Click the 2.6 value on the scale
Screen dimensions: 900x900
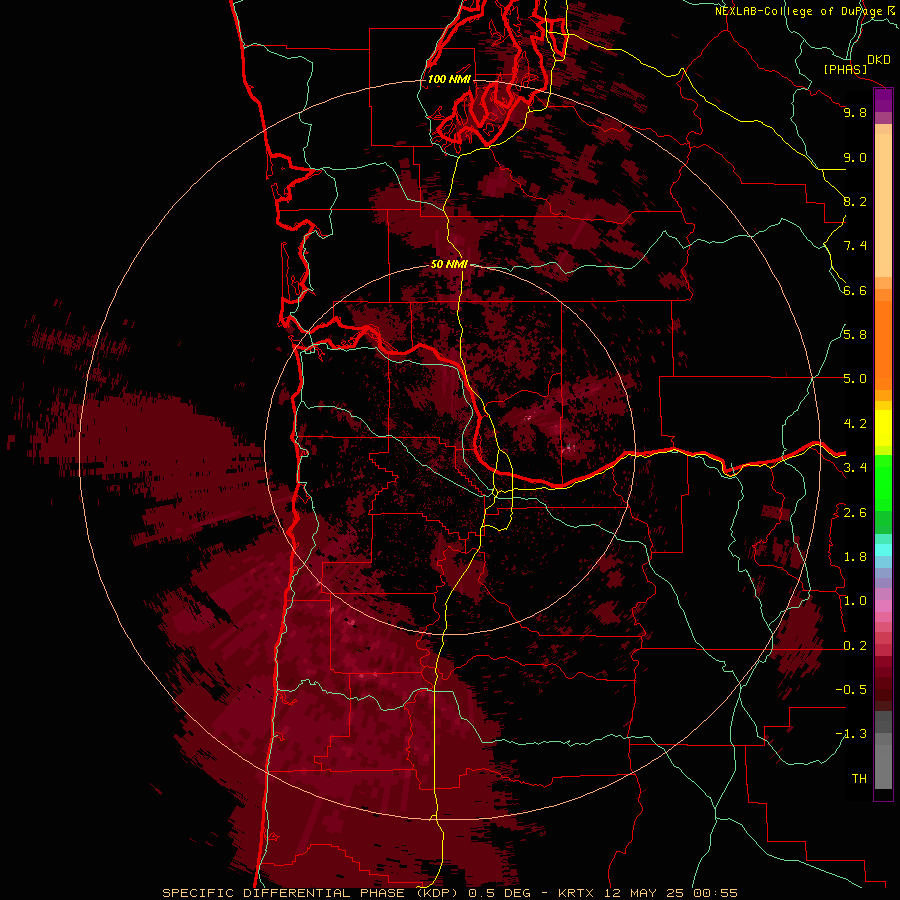coord(855,513)
